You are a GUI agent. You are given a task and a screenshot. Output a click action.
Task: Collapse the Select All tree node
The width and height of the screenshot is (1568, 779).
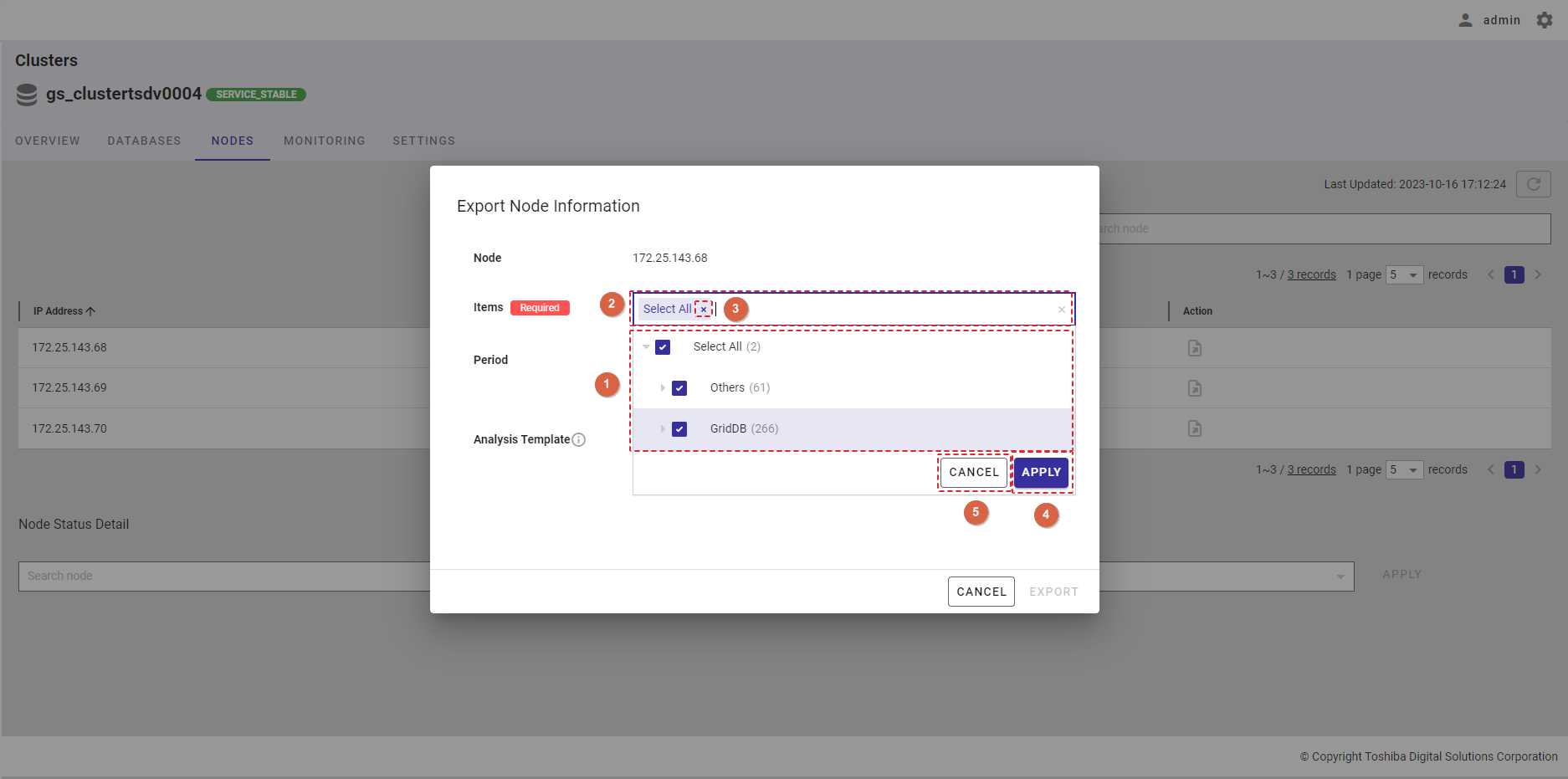click(x=646, y=347)
